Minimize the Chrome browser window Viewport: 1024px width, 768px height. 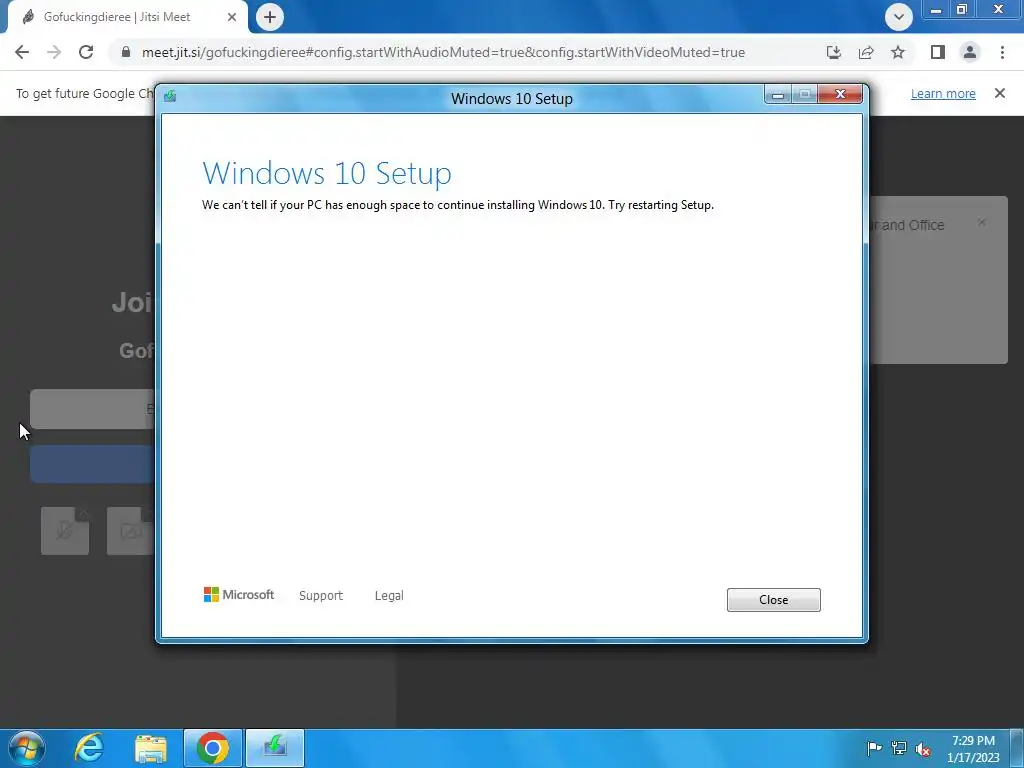(x=936, y=10)
